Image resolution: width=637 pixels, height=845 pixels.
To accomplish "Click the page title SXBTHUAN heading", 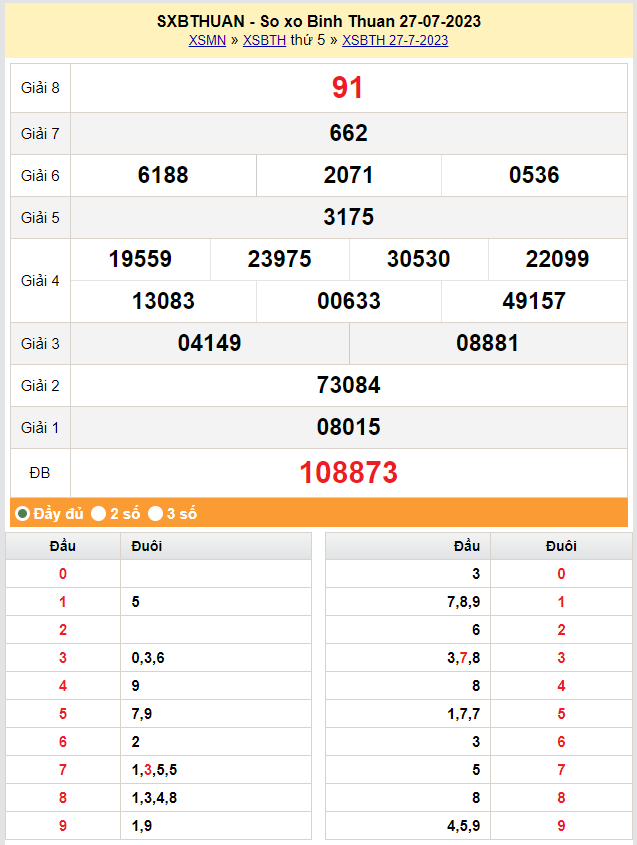I will (318, 21).
